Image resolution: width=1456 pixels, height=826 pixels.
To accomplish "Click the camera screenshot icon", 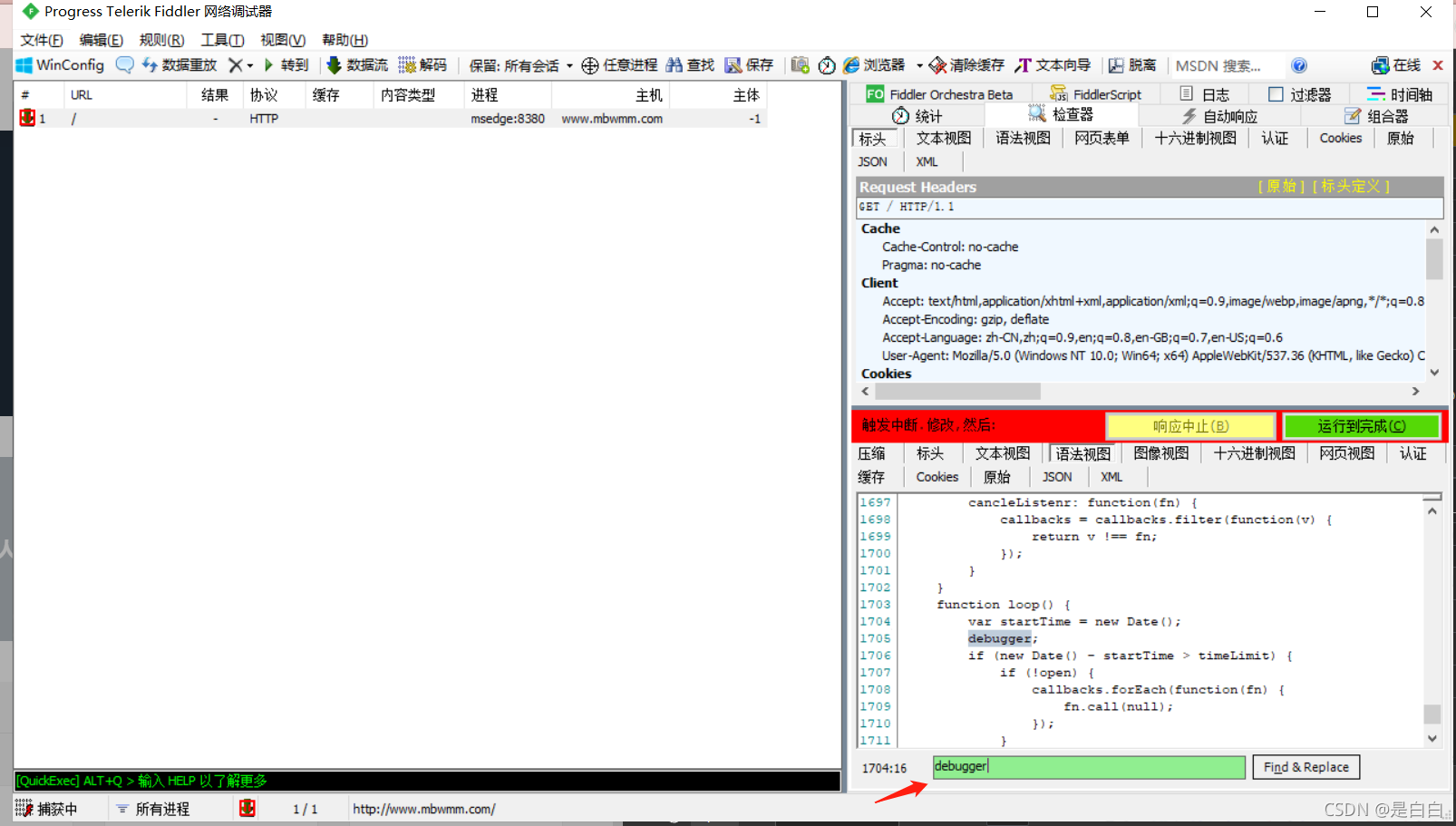I will pos(800,65).
